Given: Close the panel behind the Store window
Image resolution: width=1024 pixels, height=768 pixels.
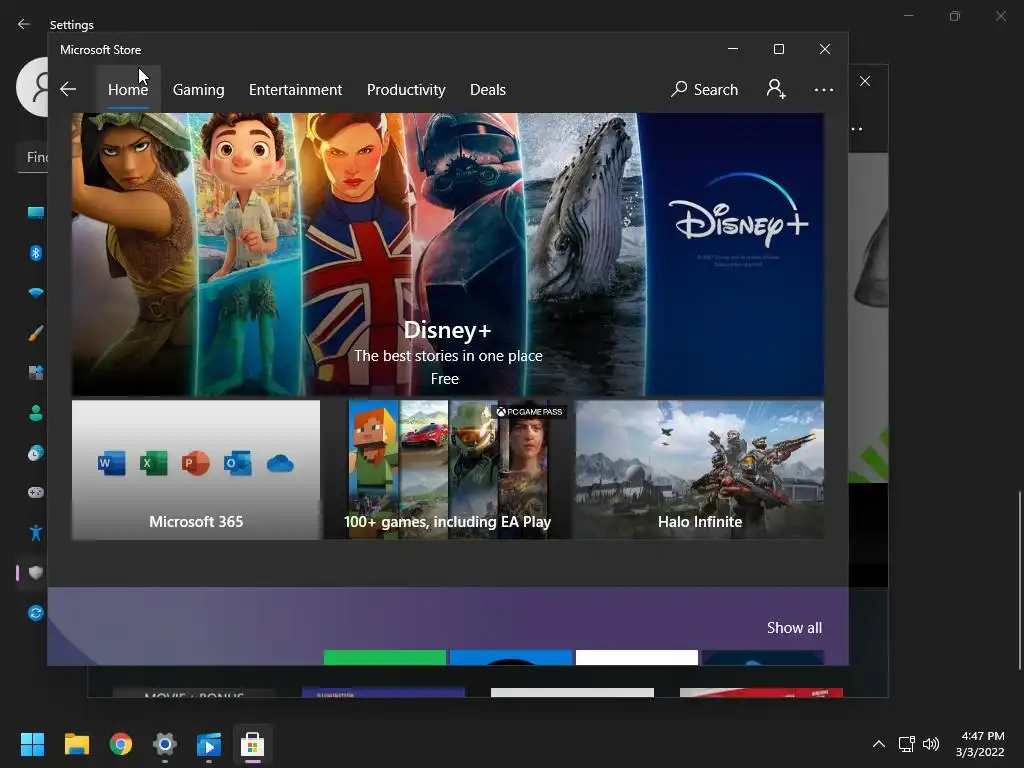Looking at the screenshot, I should (865, 81).
